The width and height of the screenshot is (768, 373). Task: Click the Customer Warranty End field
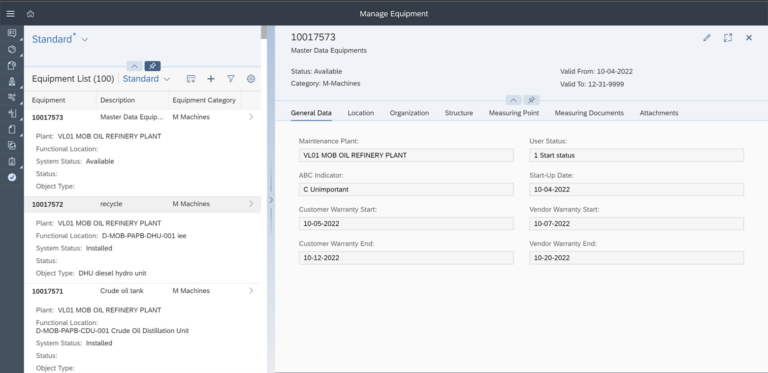(x=406, y=258)
